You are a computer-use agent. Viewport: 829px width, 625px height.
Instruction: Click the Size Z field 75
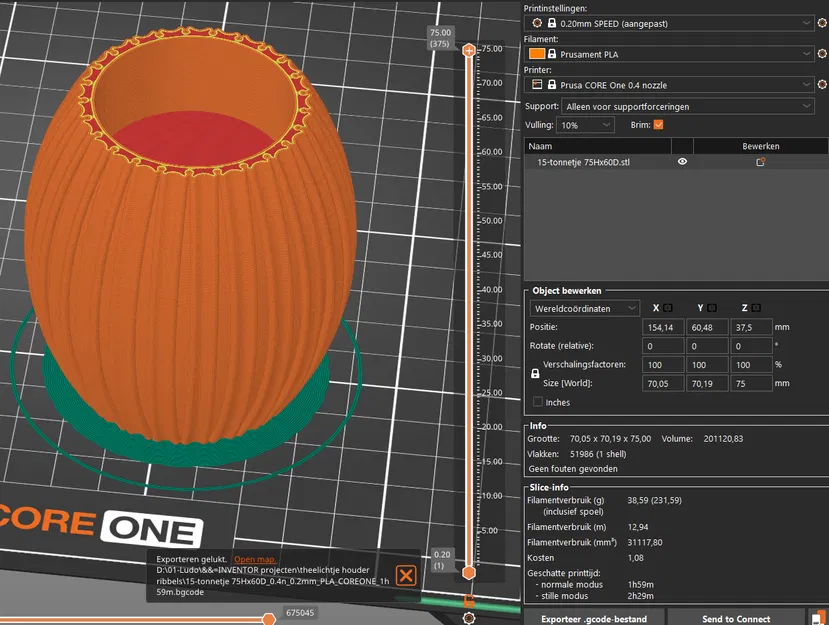(x=751, y=383)
